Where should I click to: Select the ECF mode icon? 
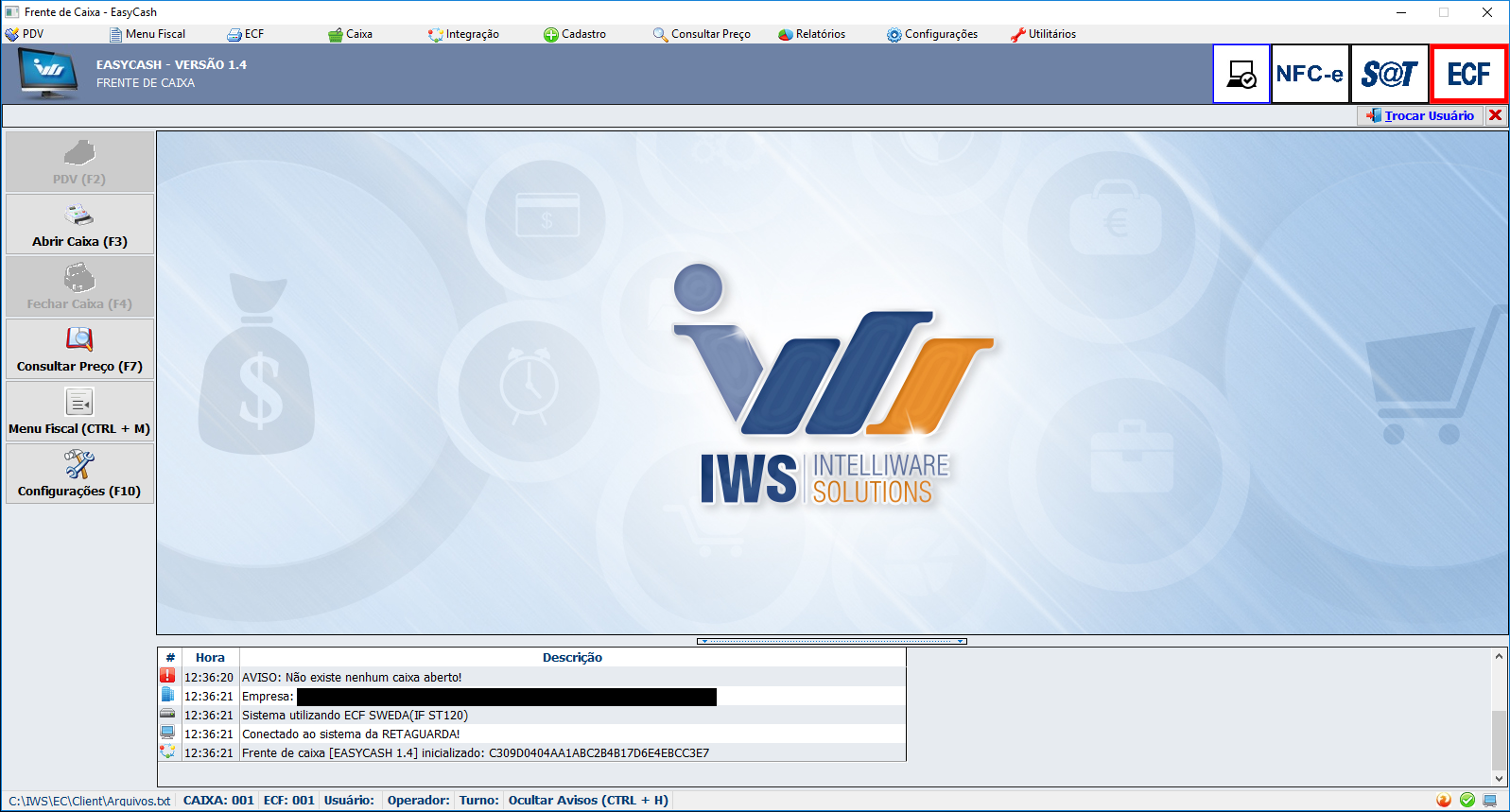1468,74
